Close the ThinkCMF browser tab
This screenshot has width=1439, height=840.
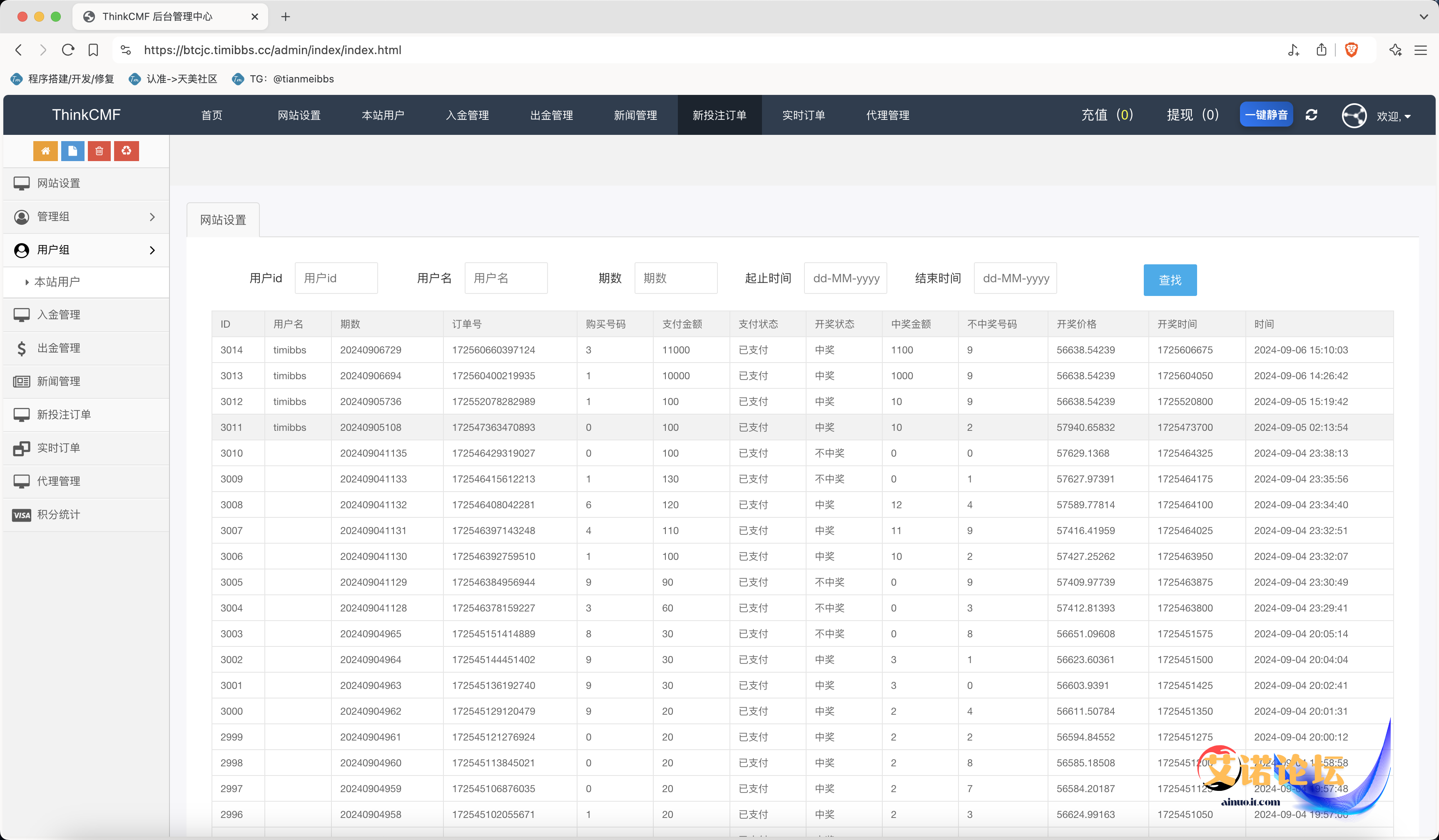[x=255, y=17]
